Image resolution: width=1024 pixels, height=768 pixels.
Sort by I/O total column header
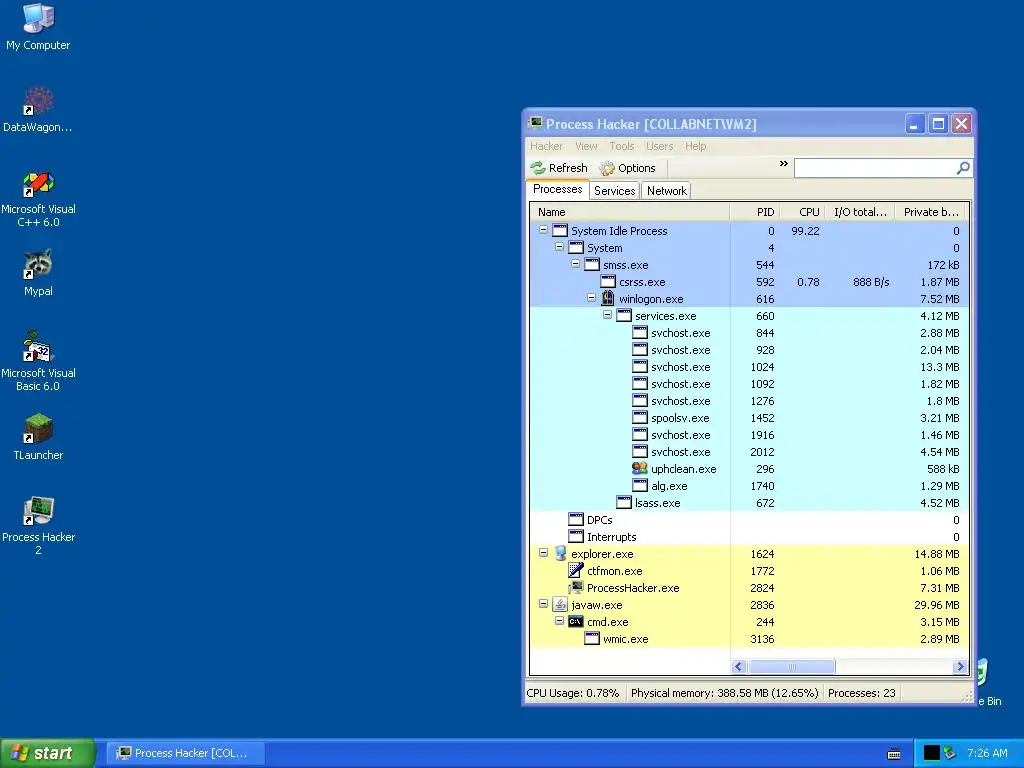coord(859,212)
